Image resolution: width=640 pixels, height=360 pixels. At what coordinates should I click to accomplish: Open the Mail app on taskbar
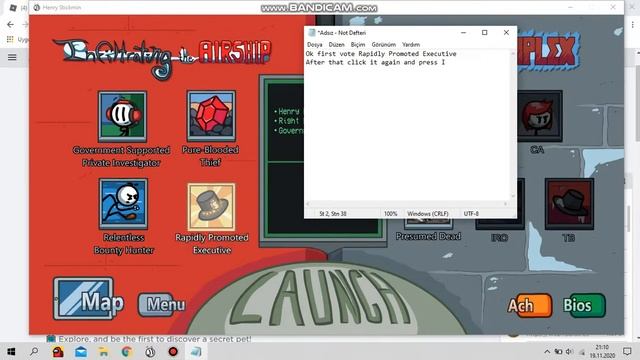pyautogui.click(x=81, y=351)
